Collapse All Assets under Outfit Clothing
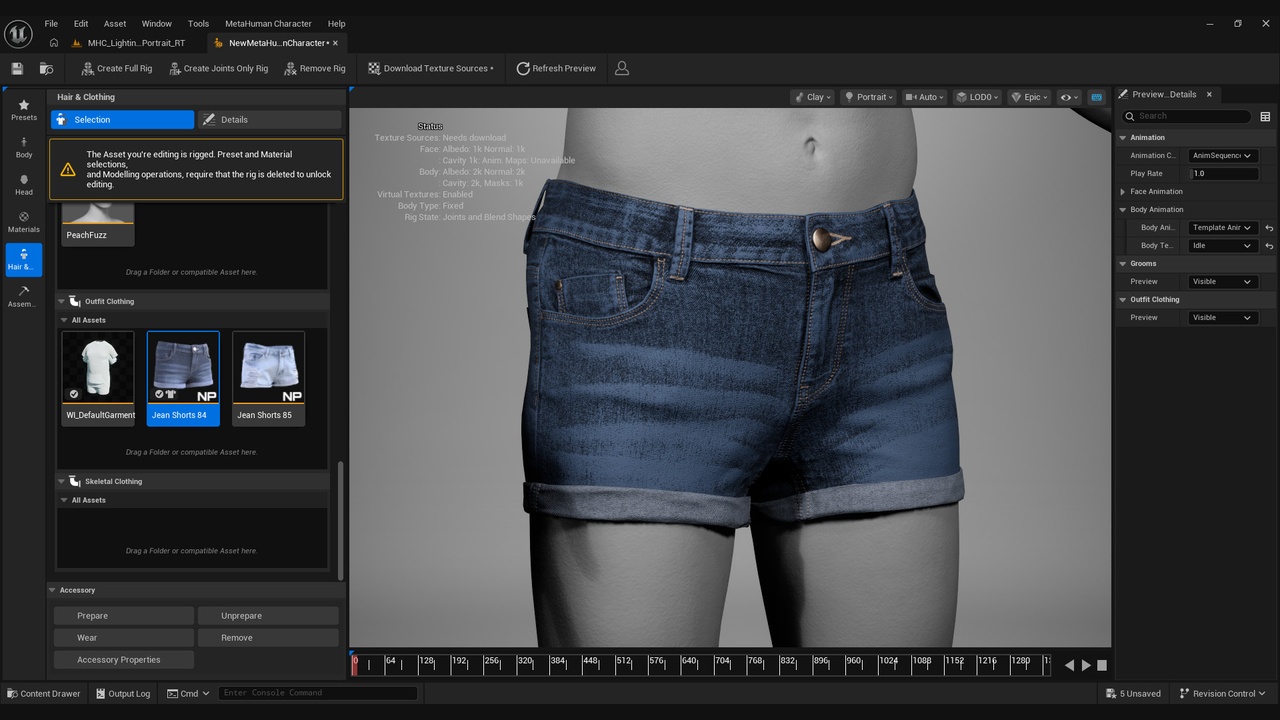Image resolution: width=1280 pixels, height=720 pixels. (x=64, y=320)
